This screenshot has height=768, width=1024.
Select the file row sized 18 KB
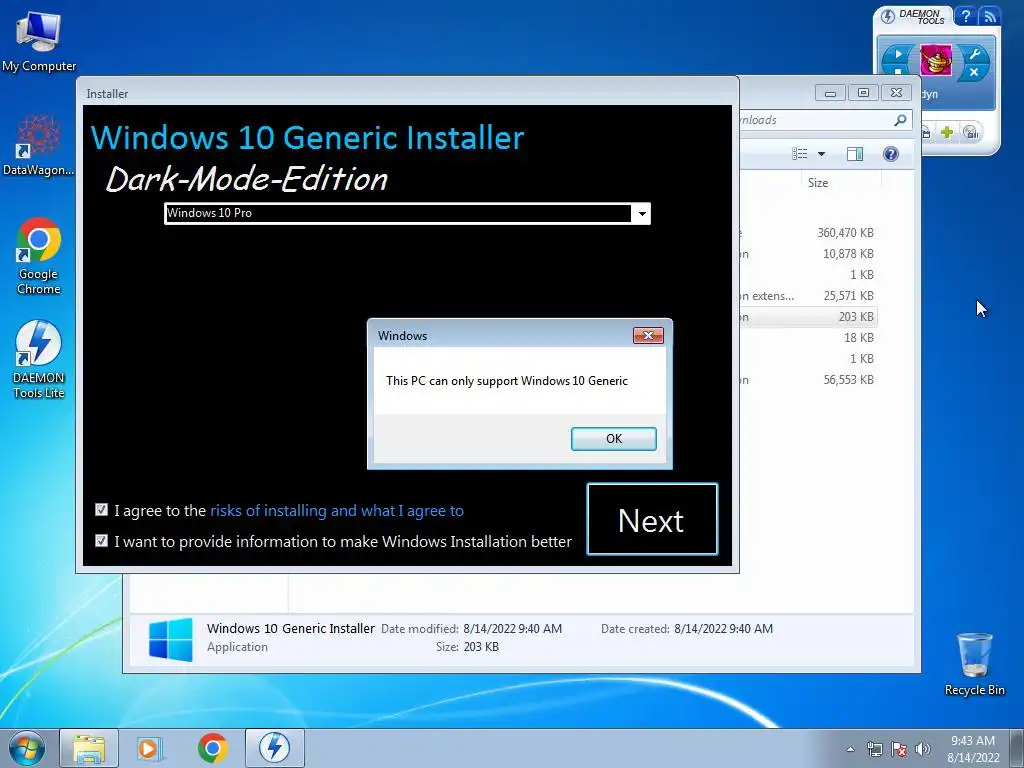(x=808, y=338)
